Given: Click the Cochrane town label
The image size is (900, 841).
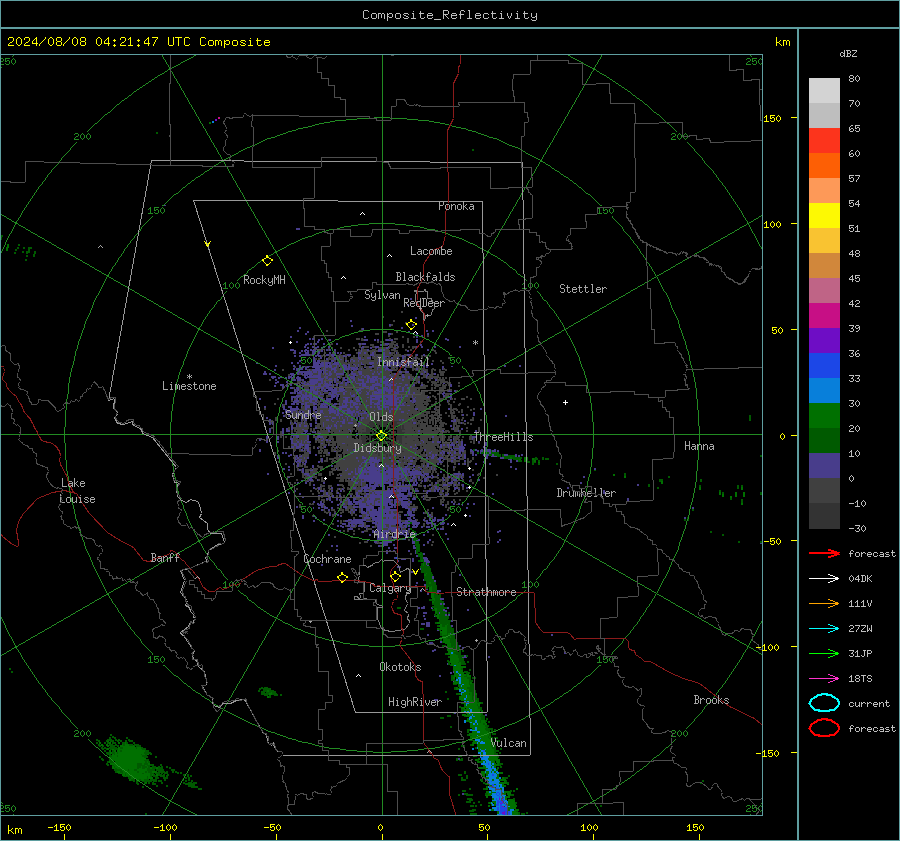Looking at the screenshot, I should pos(327,559).
